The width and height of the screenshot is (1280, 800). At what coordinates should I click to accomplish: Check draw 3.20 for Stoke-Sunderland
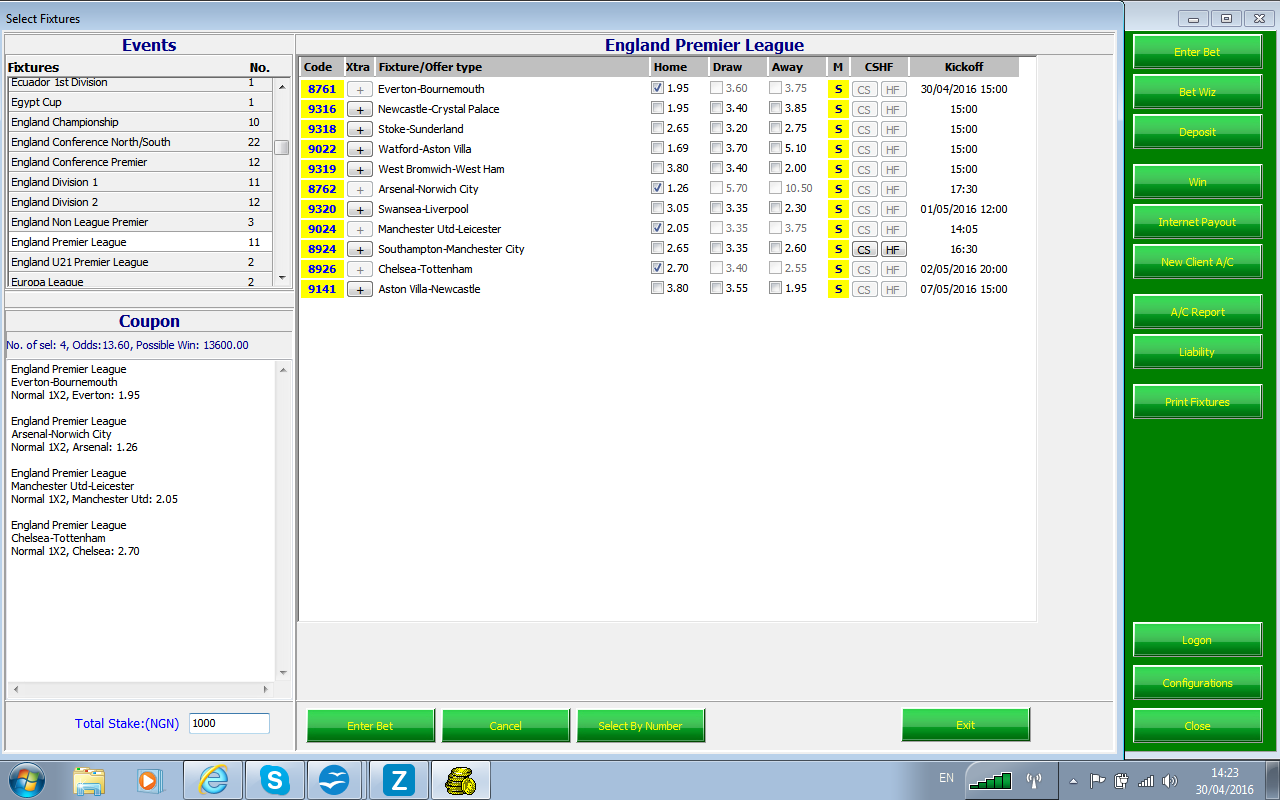[x=717, y=128]
